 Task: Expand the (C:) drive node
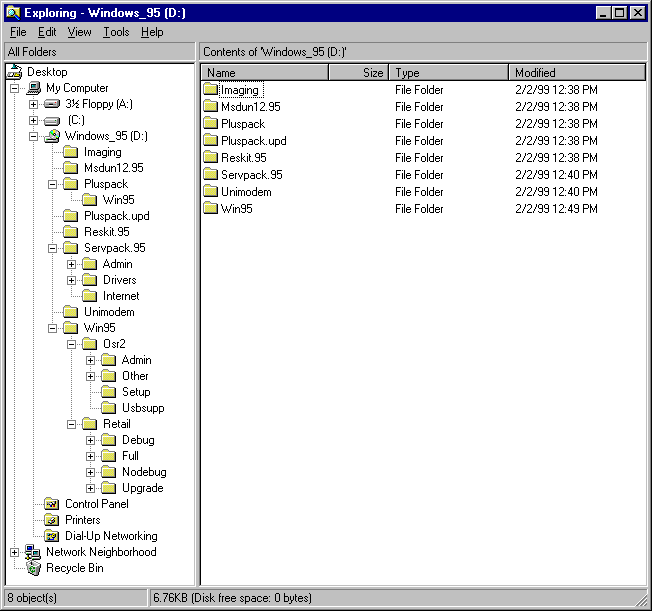33,121
